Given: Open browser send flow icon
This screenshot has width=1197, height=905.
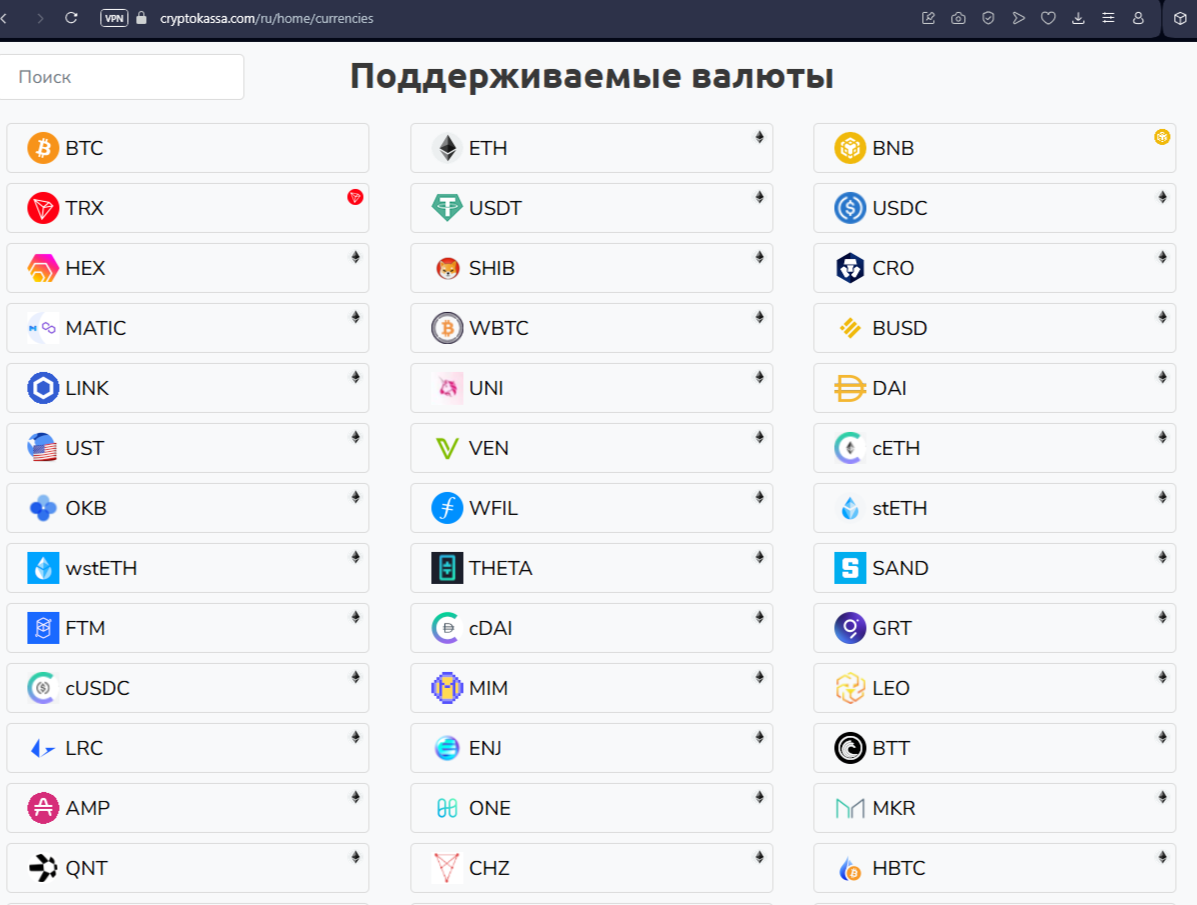Looking at the screenshot, I should tap(1018, 18).
